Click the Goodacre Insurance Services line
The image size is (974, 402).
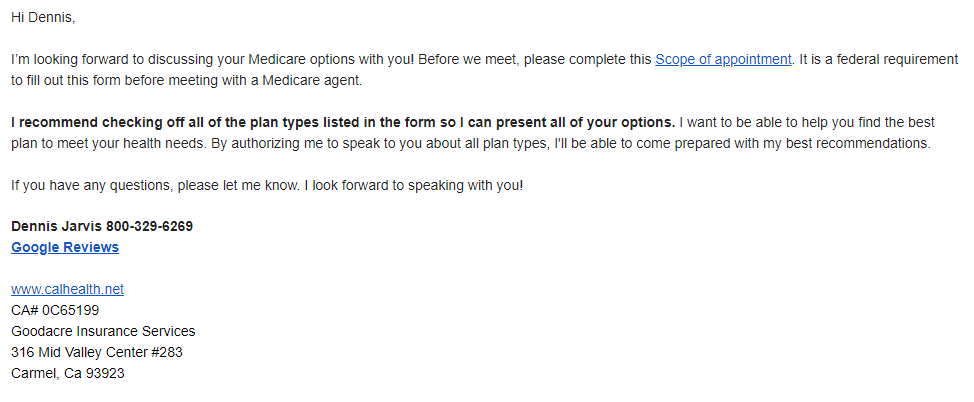pyautogui.click(x=103, y=331)
